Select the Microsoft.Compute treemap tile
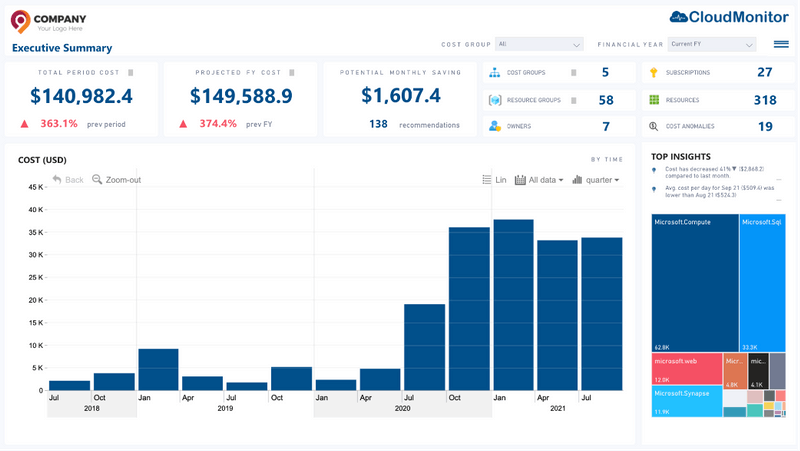 (x=695, y=283)
